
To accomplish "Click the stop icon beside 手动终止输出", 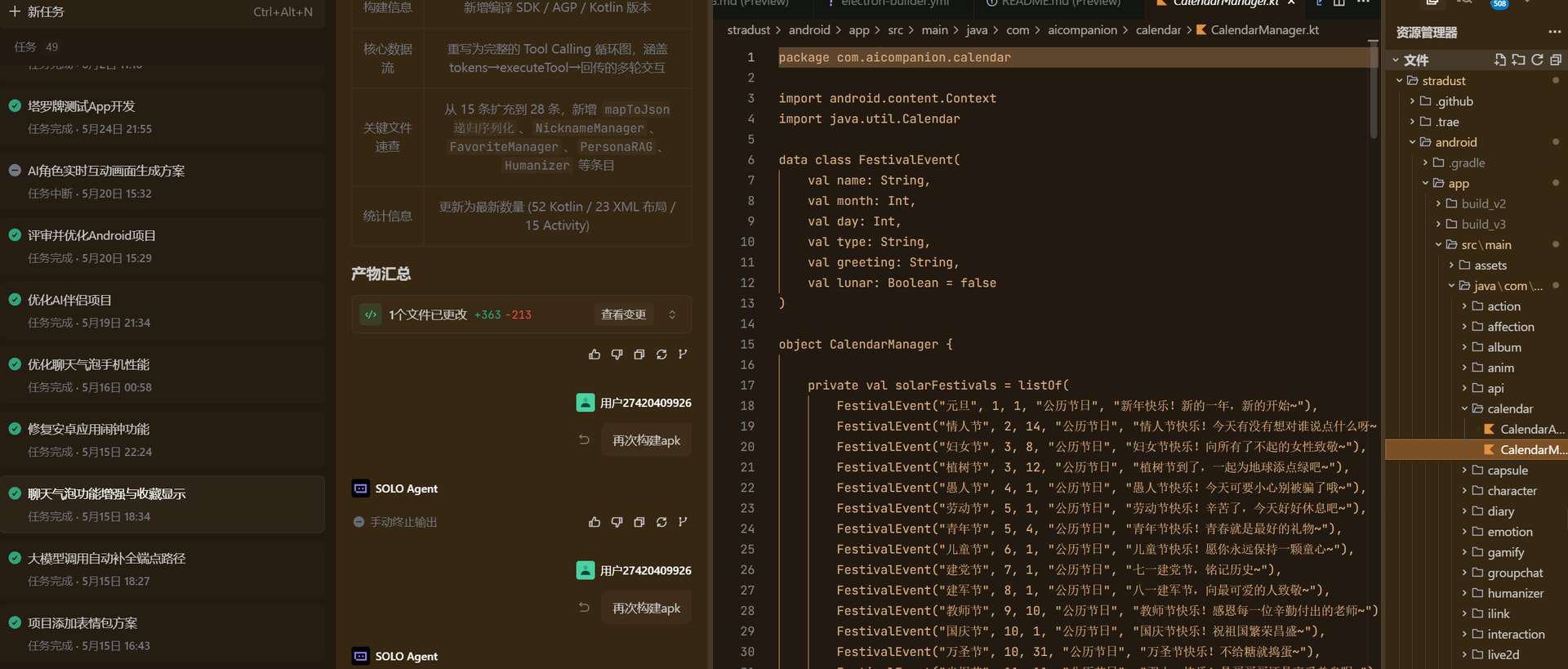I will click(x=359, y=521).
